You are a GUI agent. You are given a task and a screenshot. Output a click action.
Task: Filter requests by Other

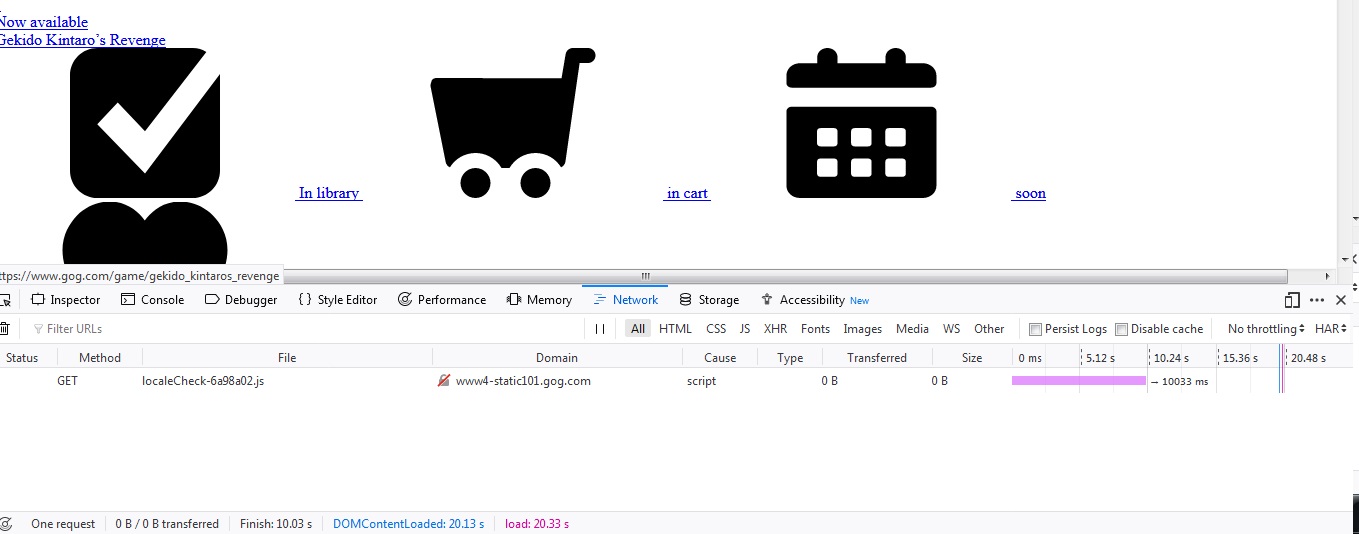click(x=989, y=329)
